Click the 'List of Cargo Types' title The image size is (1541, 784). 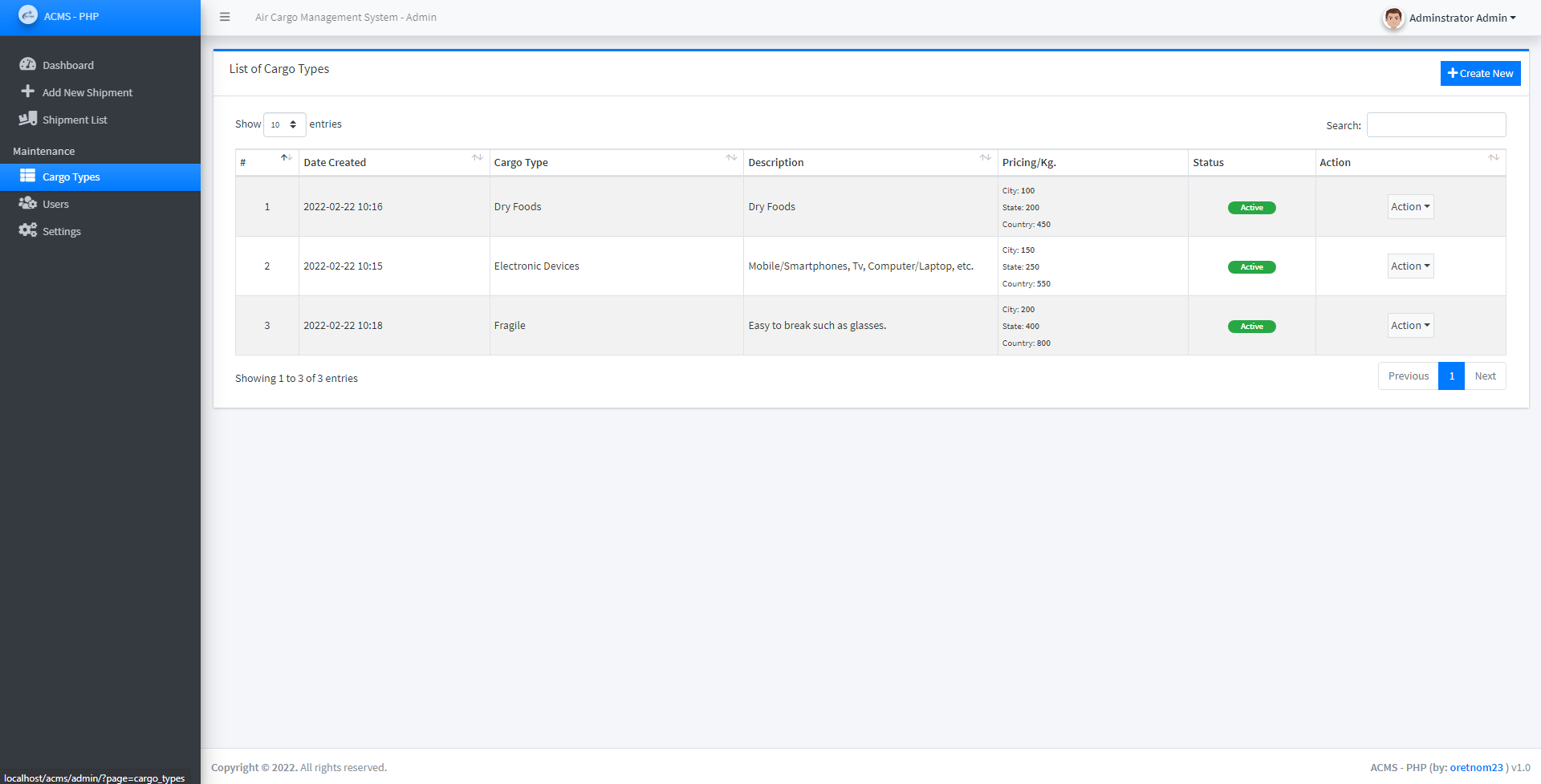(x=279, y=69)
